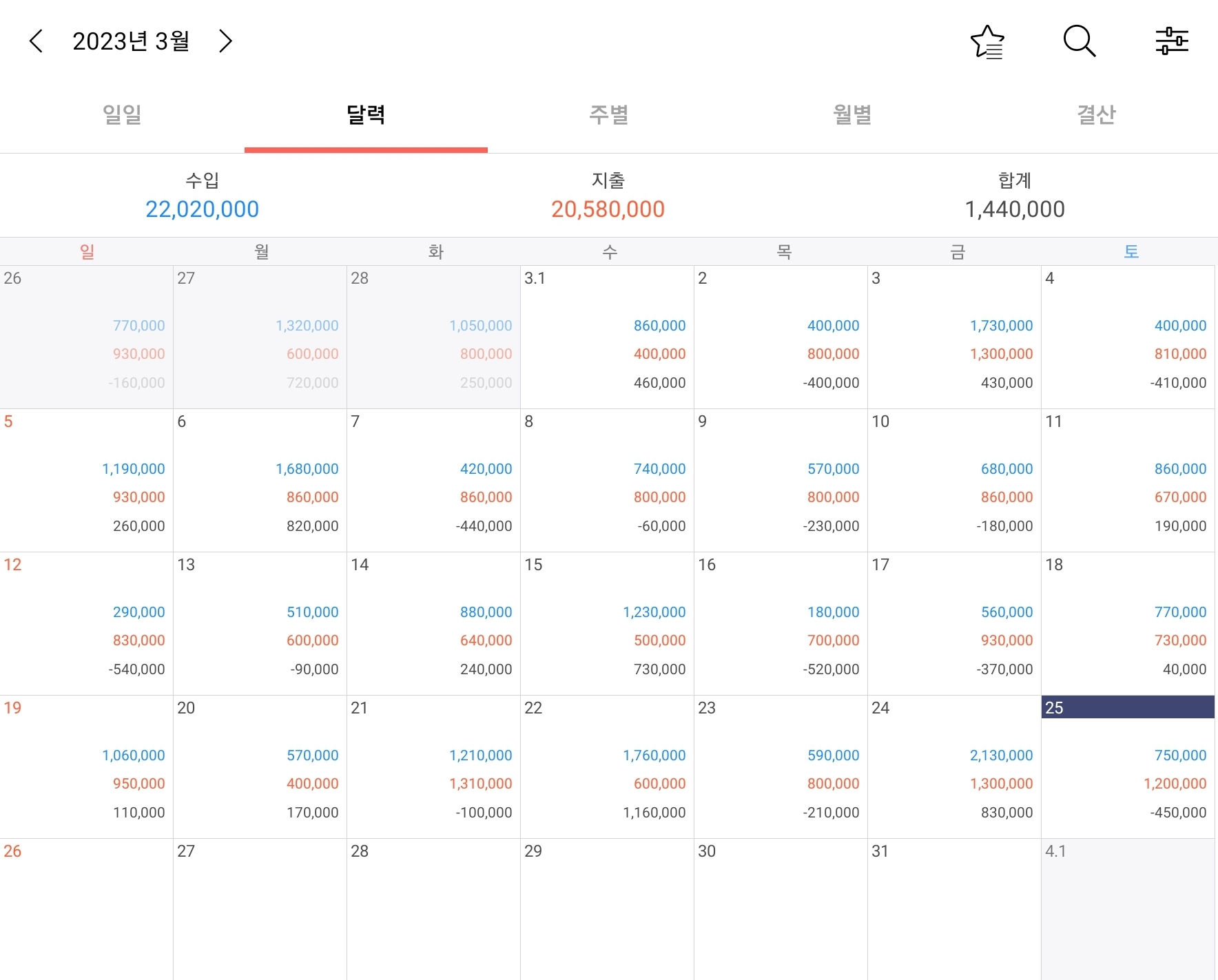This screenshot has height=980, width=1218.
Task: Open the search magnifier icon
Action: click(1080, 41)
